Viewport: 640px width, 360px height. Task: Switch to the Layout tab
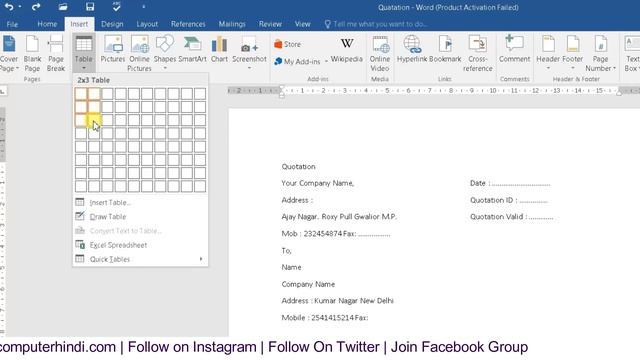[x=147, y=24]
